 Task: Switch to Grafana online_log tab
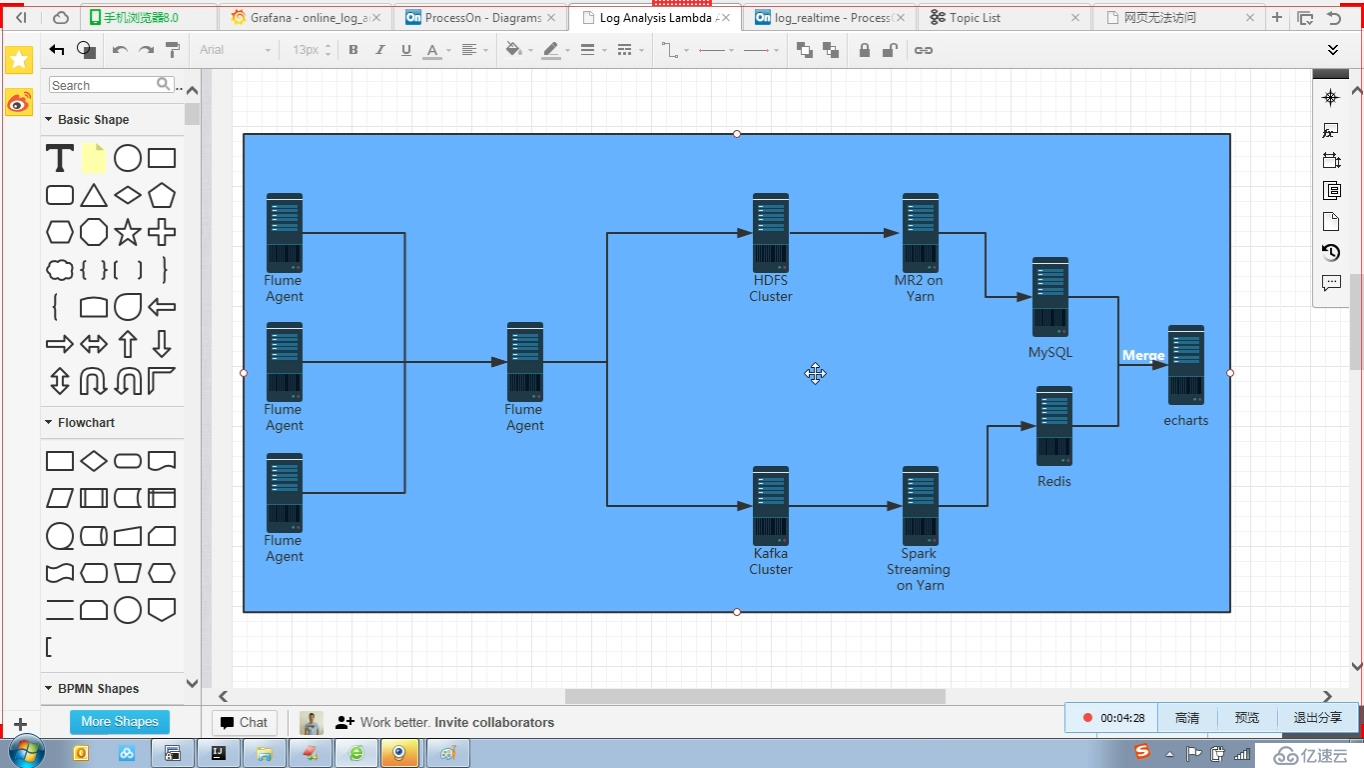pos(306,17)
